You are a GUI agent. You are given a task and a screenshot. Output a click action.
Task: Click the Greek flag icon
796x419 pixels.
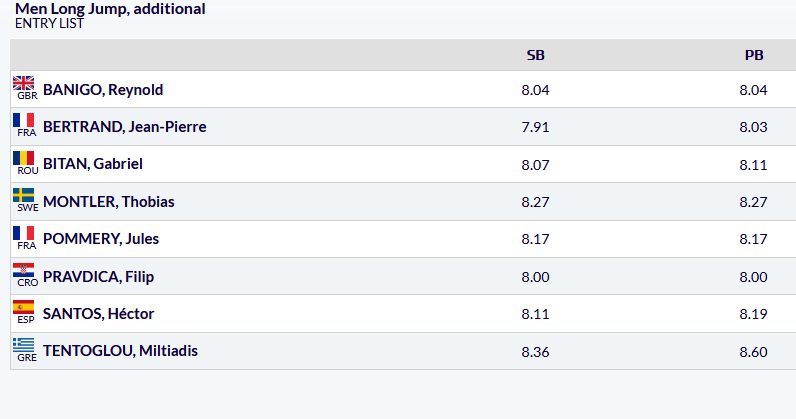[24, 345]
